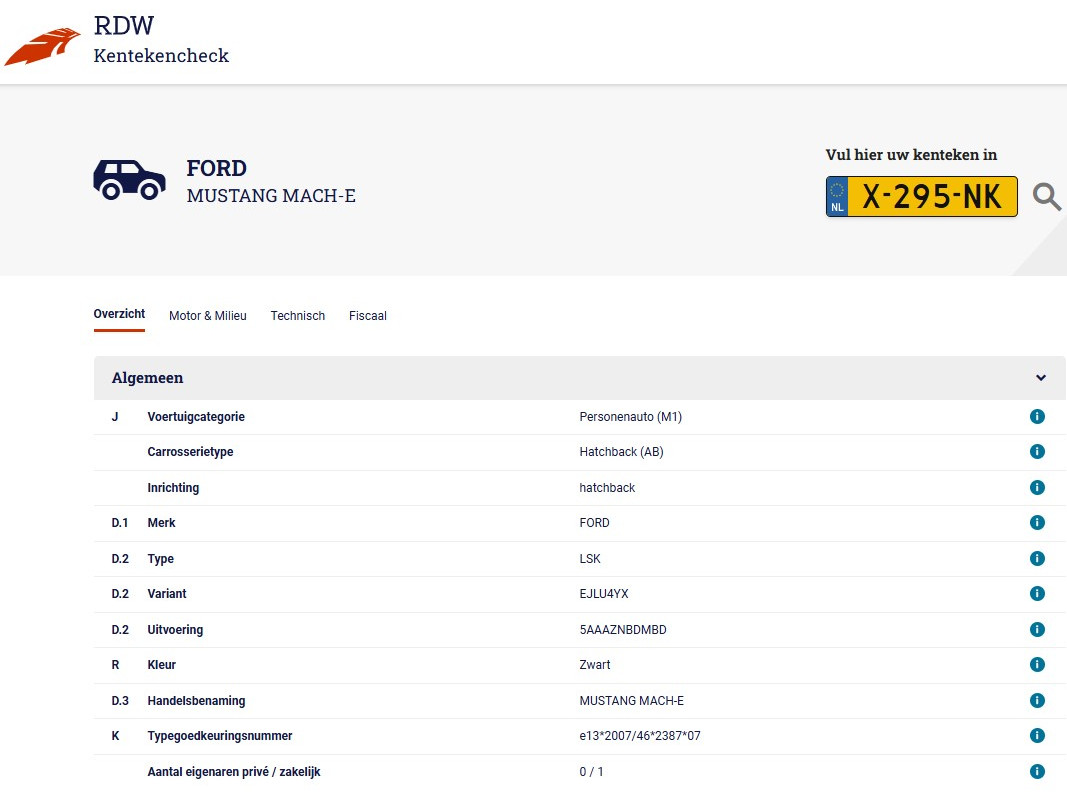Click the RDW Kentekencheck title link
The height and width of the screenshot is (800, 1067).
tap(161, 41)
